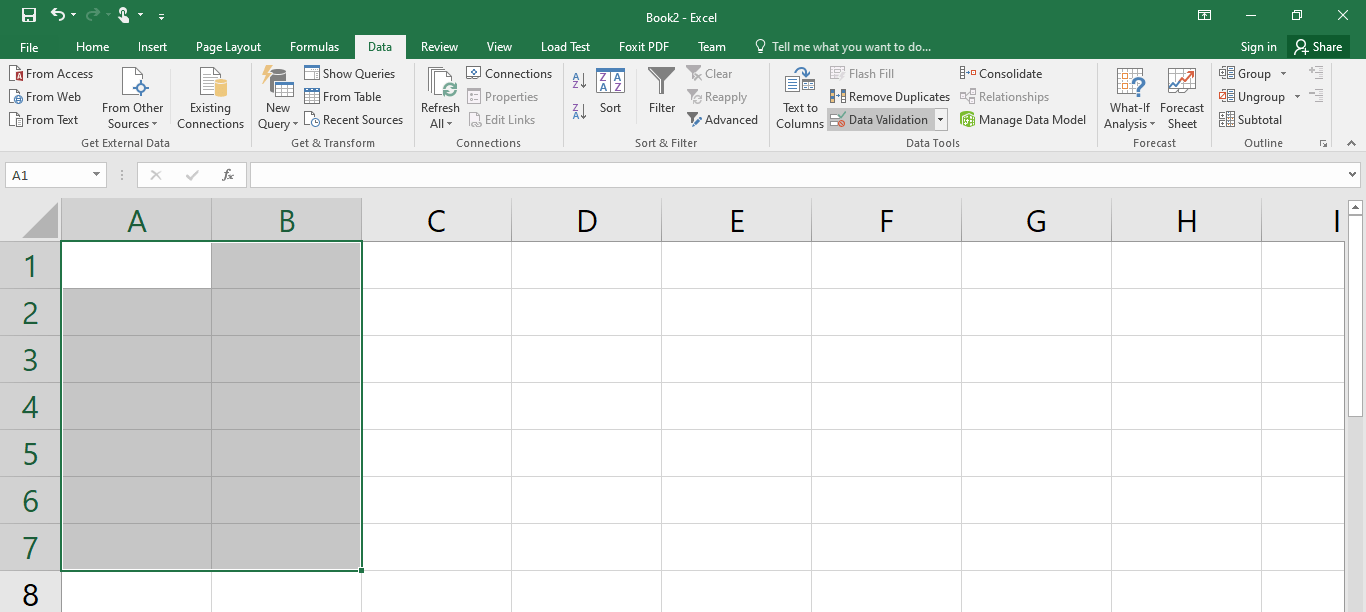Click the Save icon in quick access toolbar
This screenshot has height=612, width=1366.
coord(29,16)
